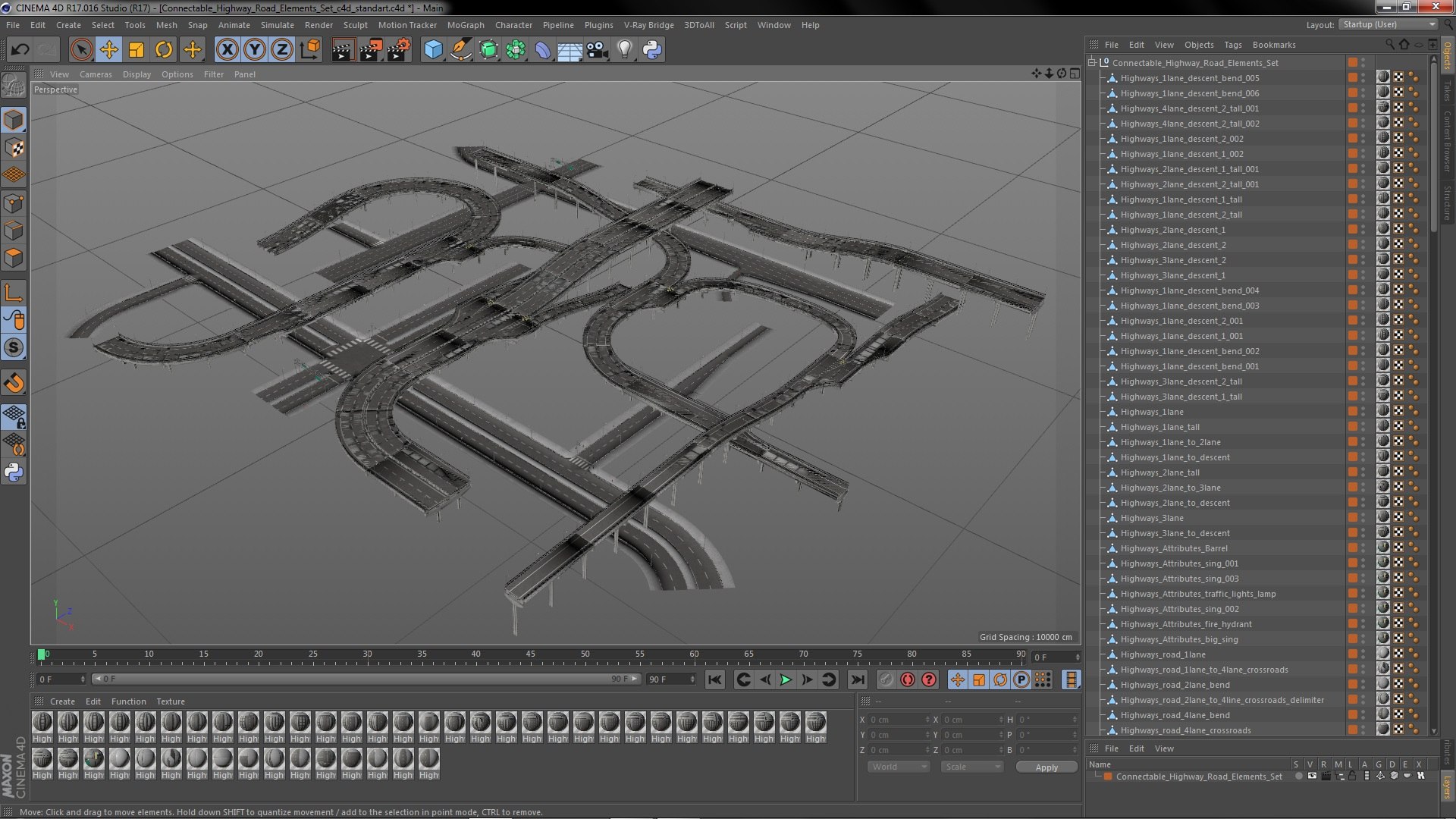Viewport: 1456px width, 819px height.
Task: Click the Undo arrow icon
Action: (20, 50)
